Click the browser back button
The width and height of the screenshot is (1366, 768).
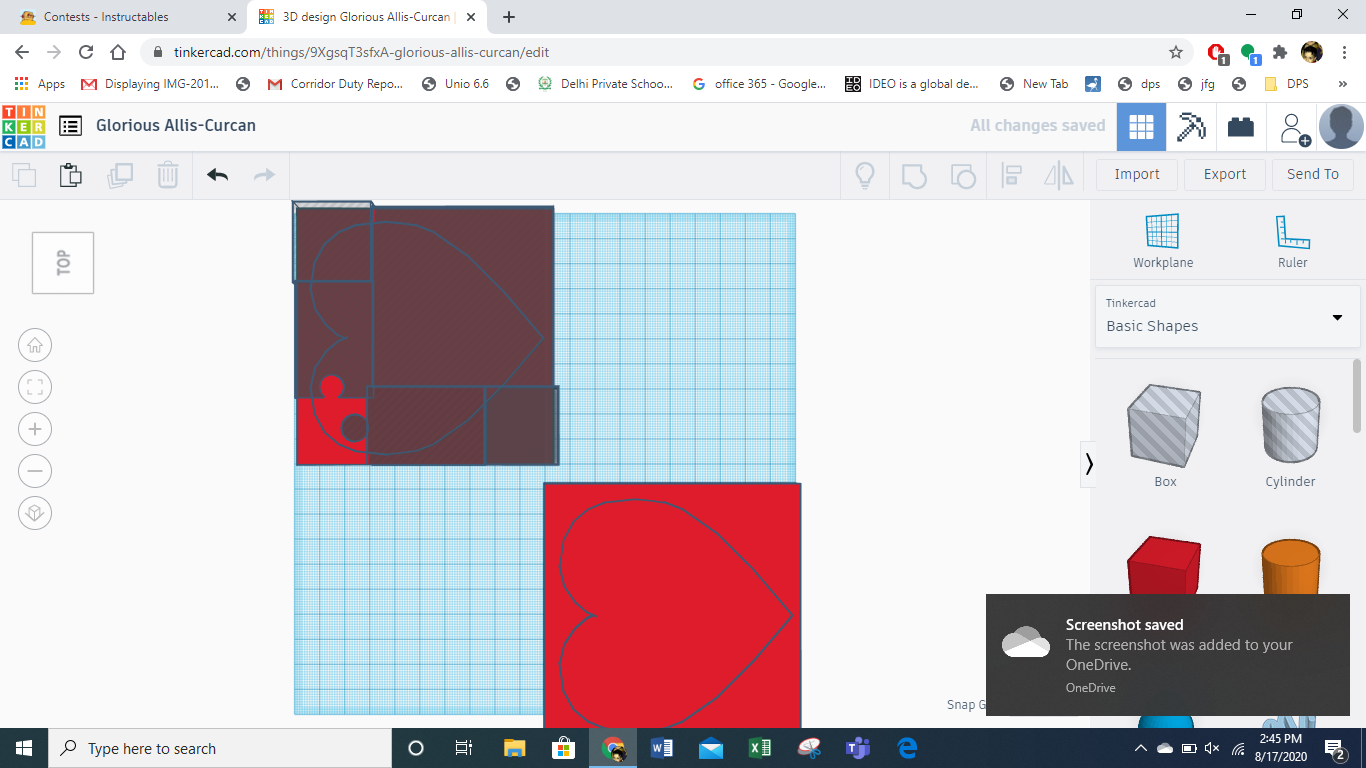(22, 52)
